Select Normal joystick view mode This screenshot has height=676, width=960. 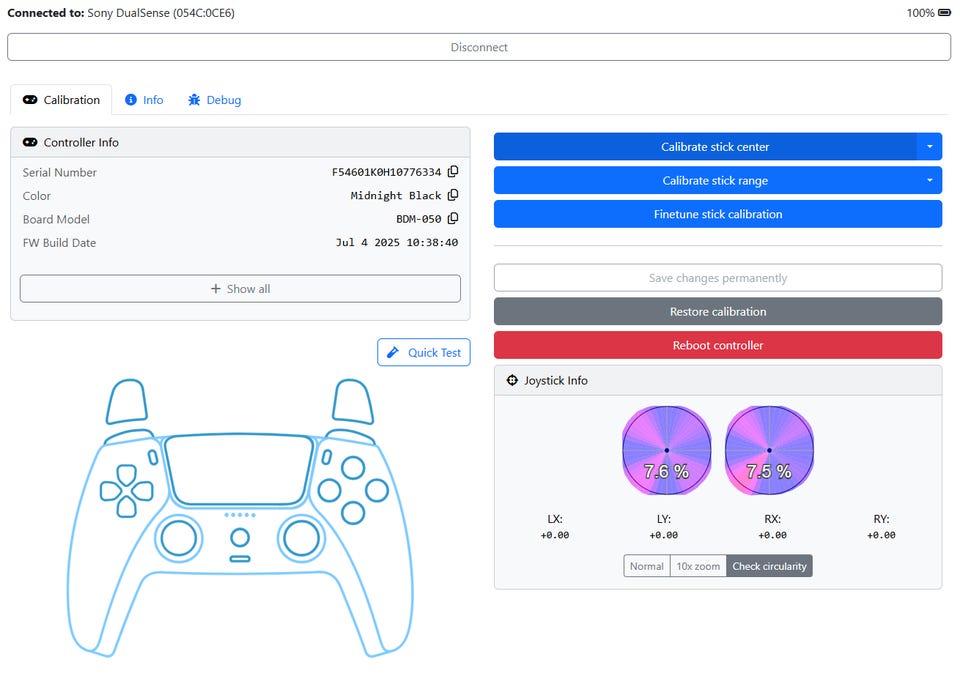(647, 566)
